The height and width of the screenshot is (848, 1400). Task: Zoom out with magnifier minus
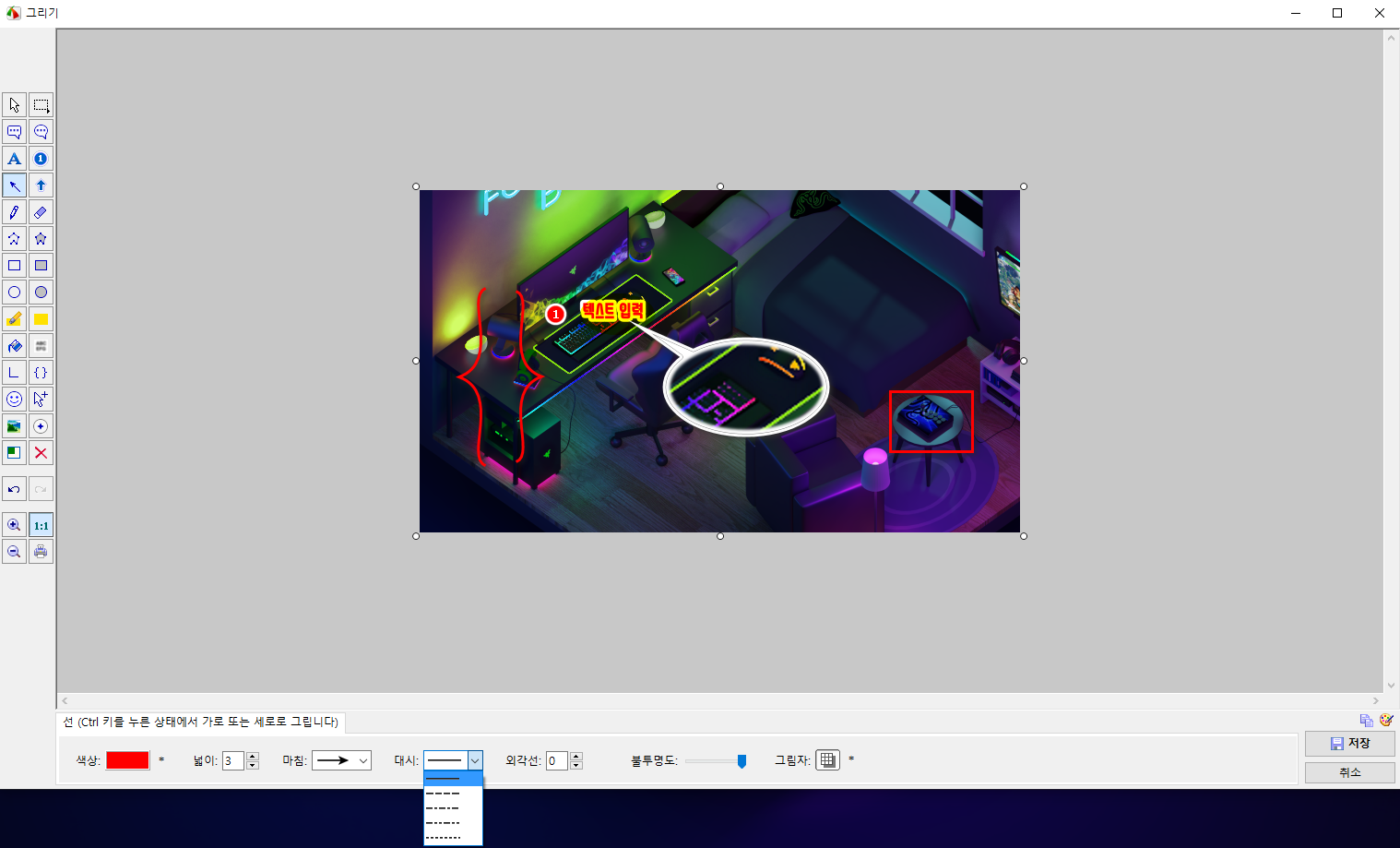pyautogui.click(x=14, y=552)
